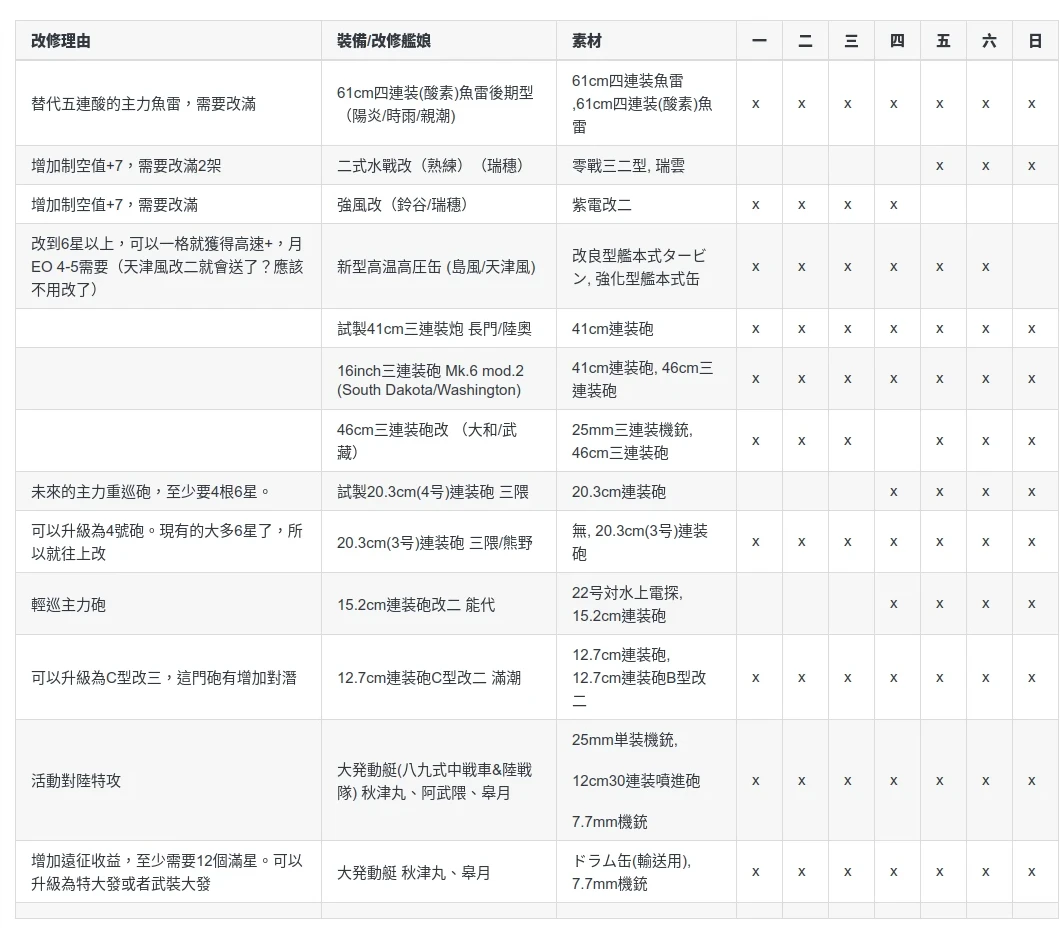Click 五 column x in 二式水戰改 row
The height and width of the screenshot is (928, 1060).
940,166
